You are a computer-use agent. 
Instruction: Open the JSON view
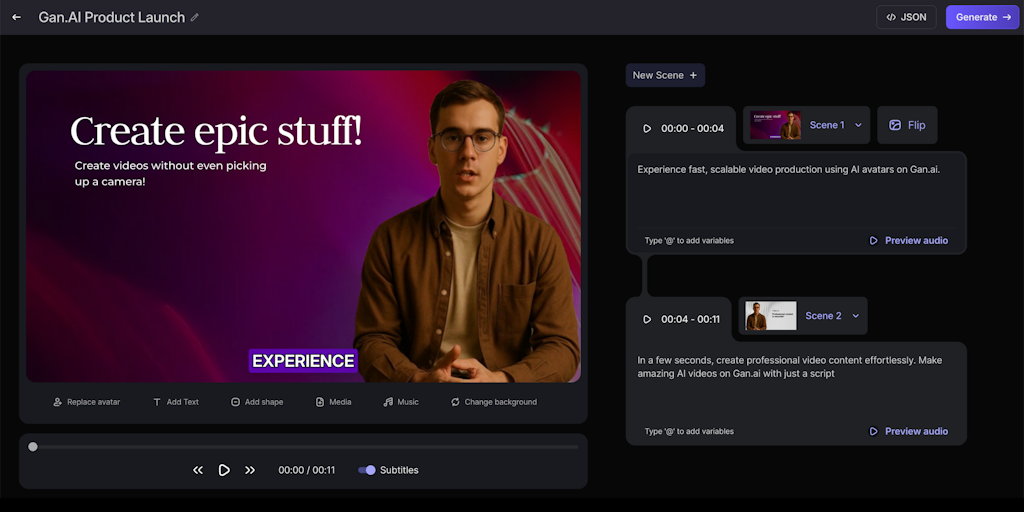(x=906, y=18)
